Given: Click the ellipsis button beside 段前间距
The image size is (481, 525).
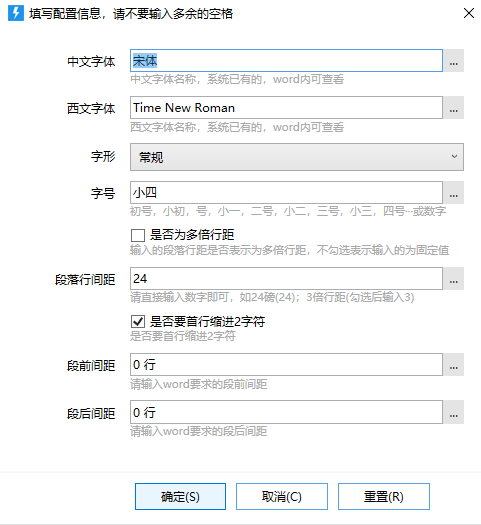Looking at the screenshot, I should [x=454, y=365].
